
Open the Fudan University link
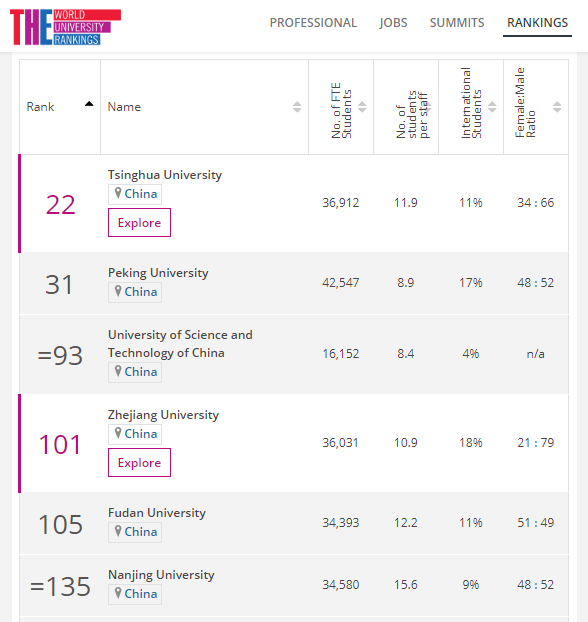[x=157, y=513]
